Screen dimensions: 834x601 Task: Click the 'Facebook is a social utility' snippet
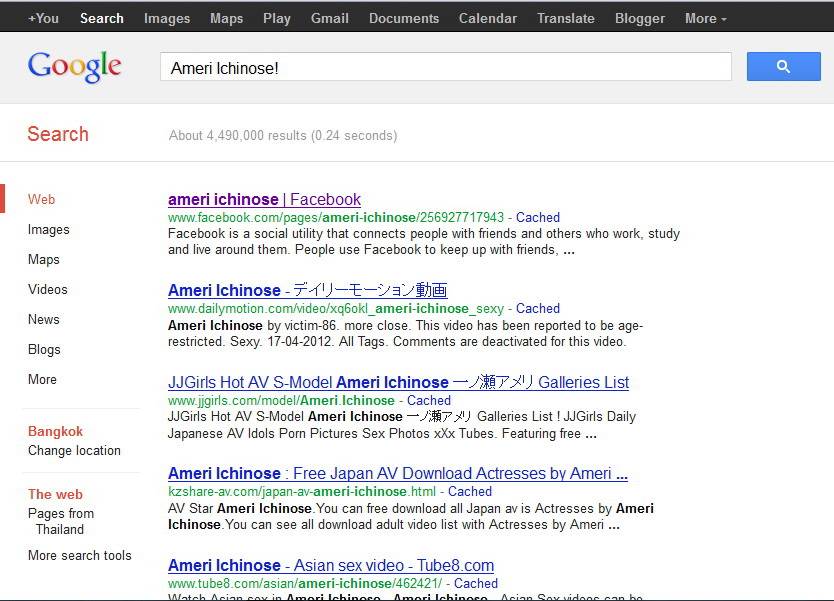[424, 241]
